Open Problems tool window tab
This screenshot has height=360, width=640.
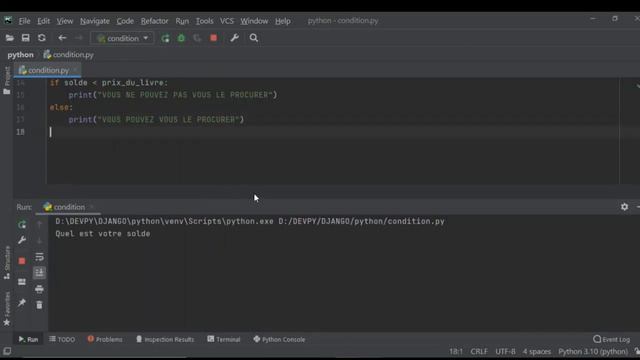point(105,340)
